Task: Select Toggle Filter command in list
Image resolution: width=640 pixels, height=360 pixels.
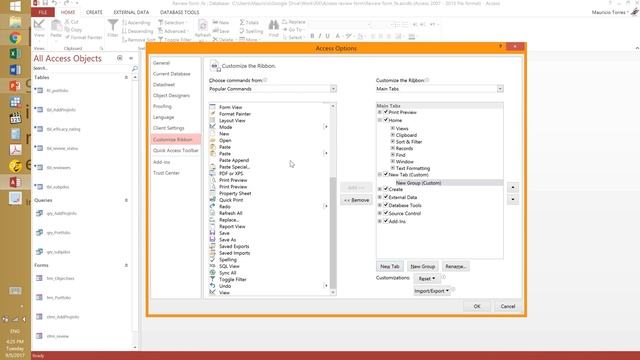Action: click(233, 280)
